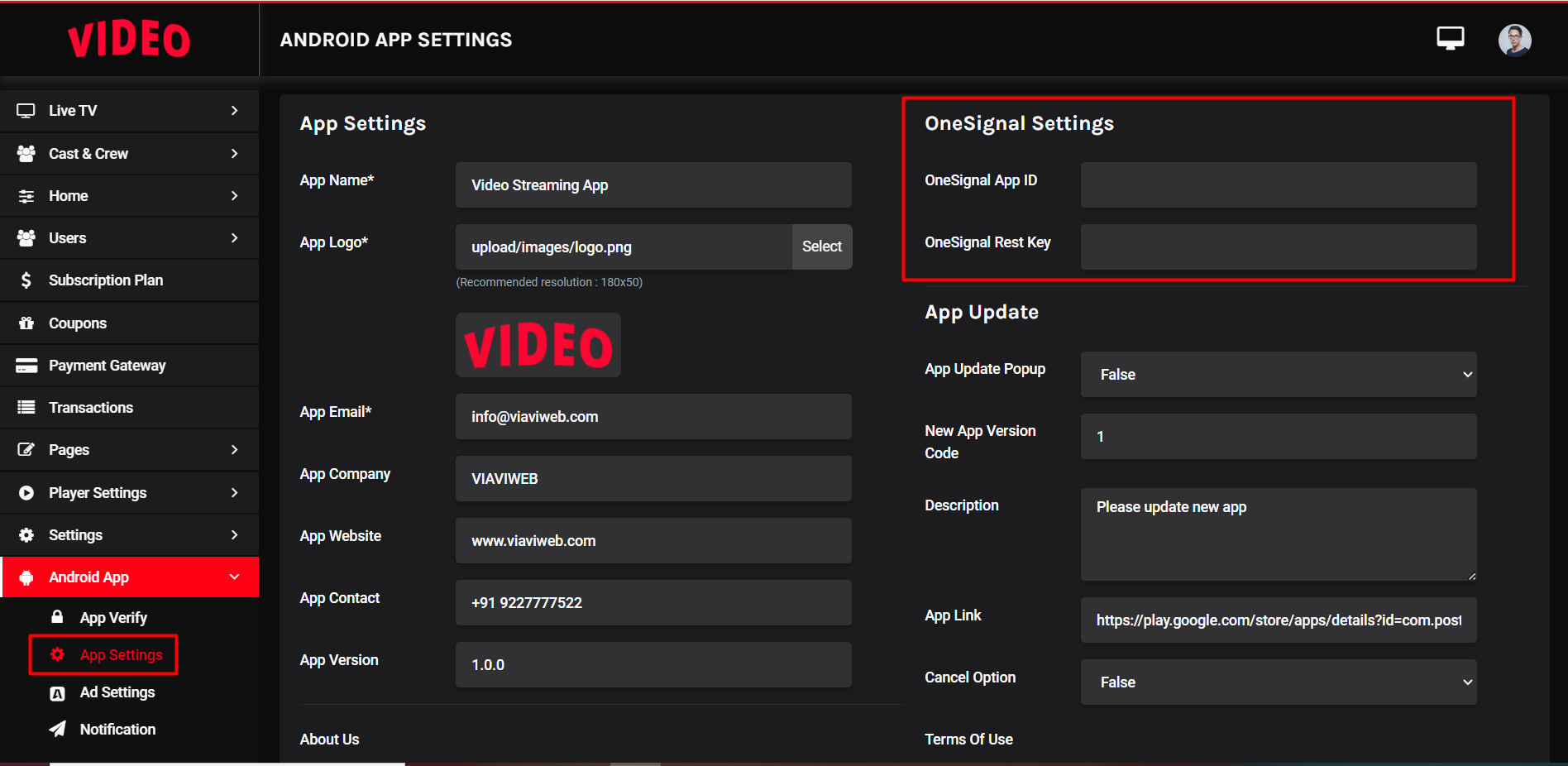Open Coupons menu item

pos(130,323)
